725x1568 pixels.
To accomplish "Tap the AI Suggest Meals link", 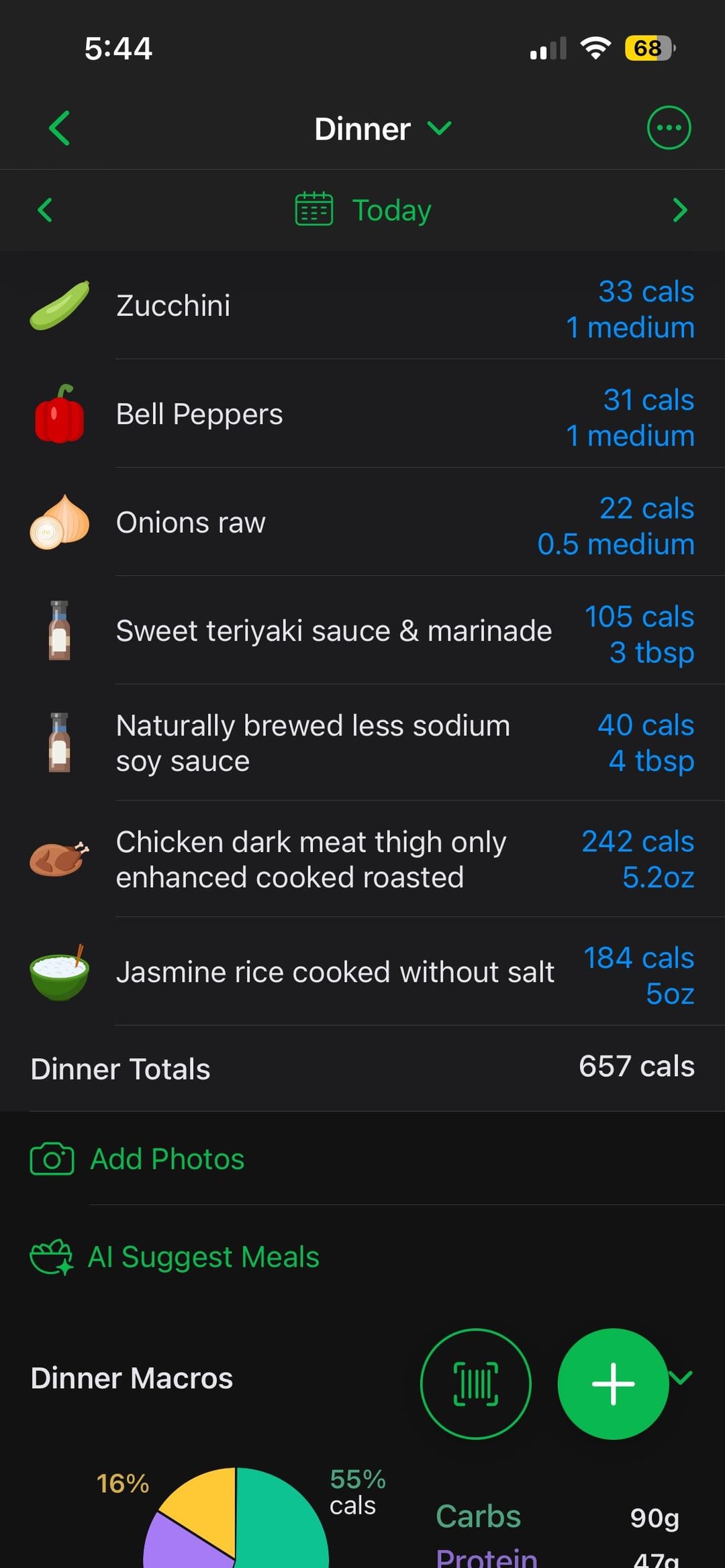I will point(203,1257).
